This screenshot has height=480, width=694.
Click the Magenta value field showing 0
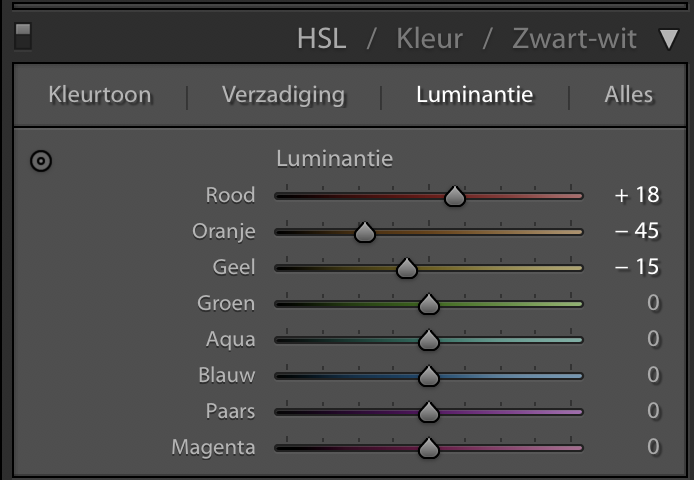[x=653, y=447]
